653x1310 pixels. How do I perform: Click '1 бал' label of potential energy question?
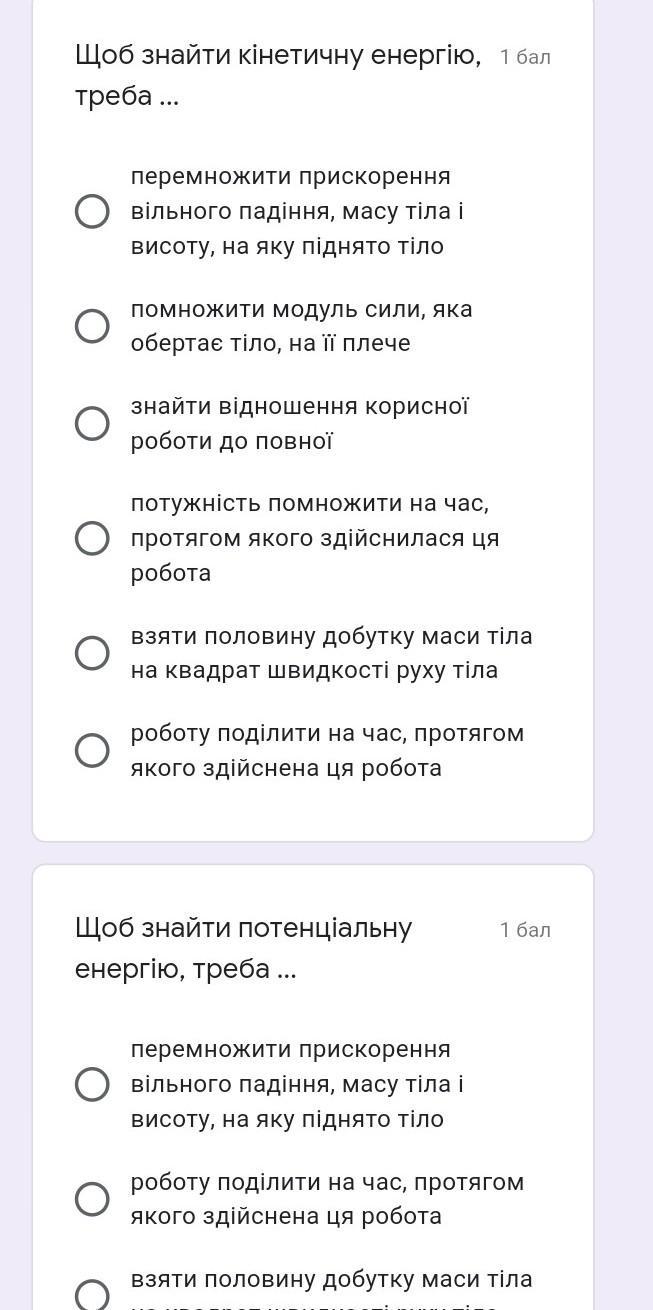(x=525, y=930)
